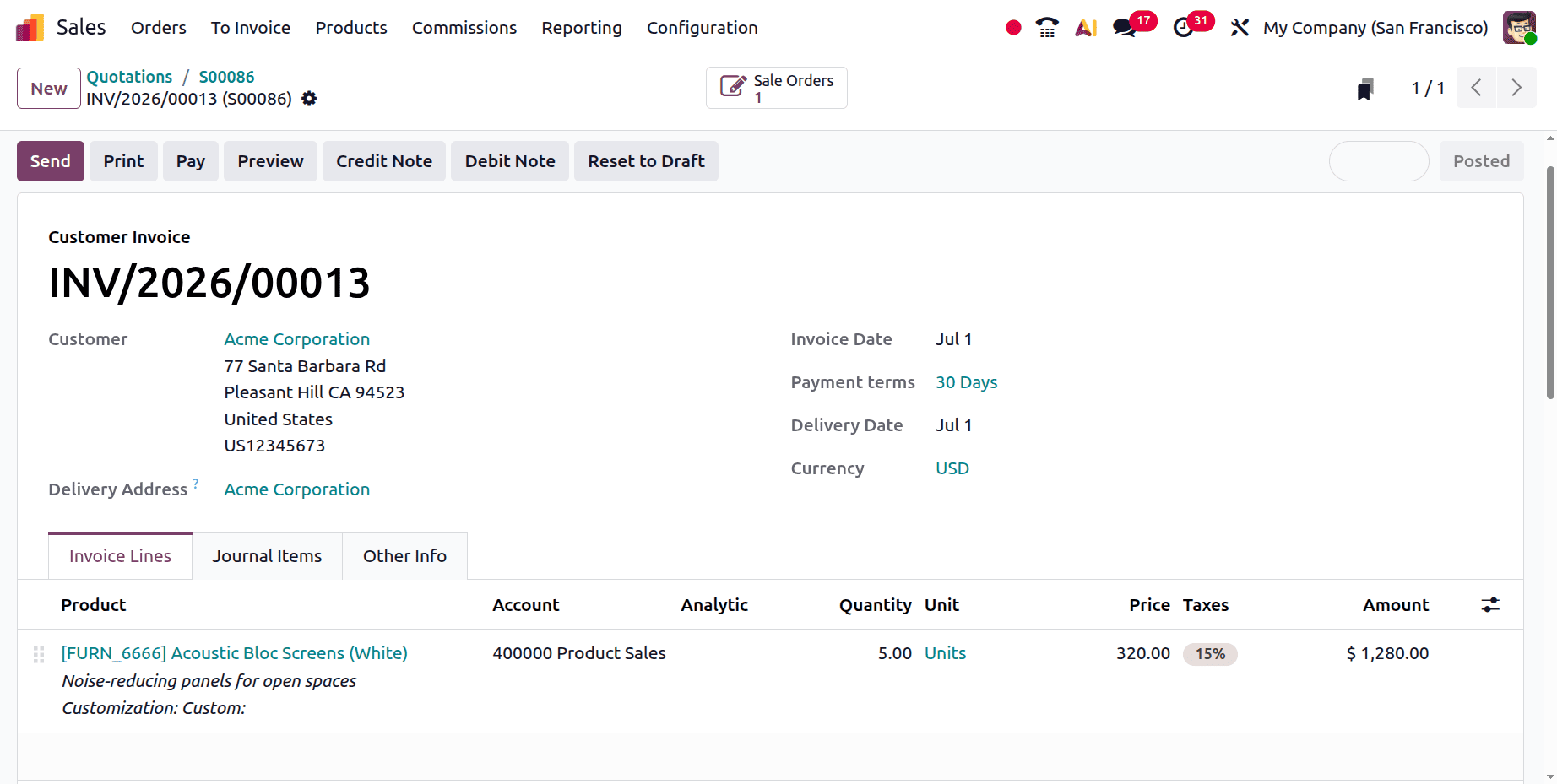The height and width of the screenshot is (784, 1557).
Task: Go to S00086 breadcrumb
Action: click(x=226, y=77)
